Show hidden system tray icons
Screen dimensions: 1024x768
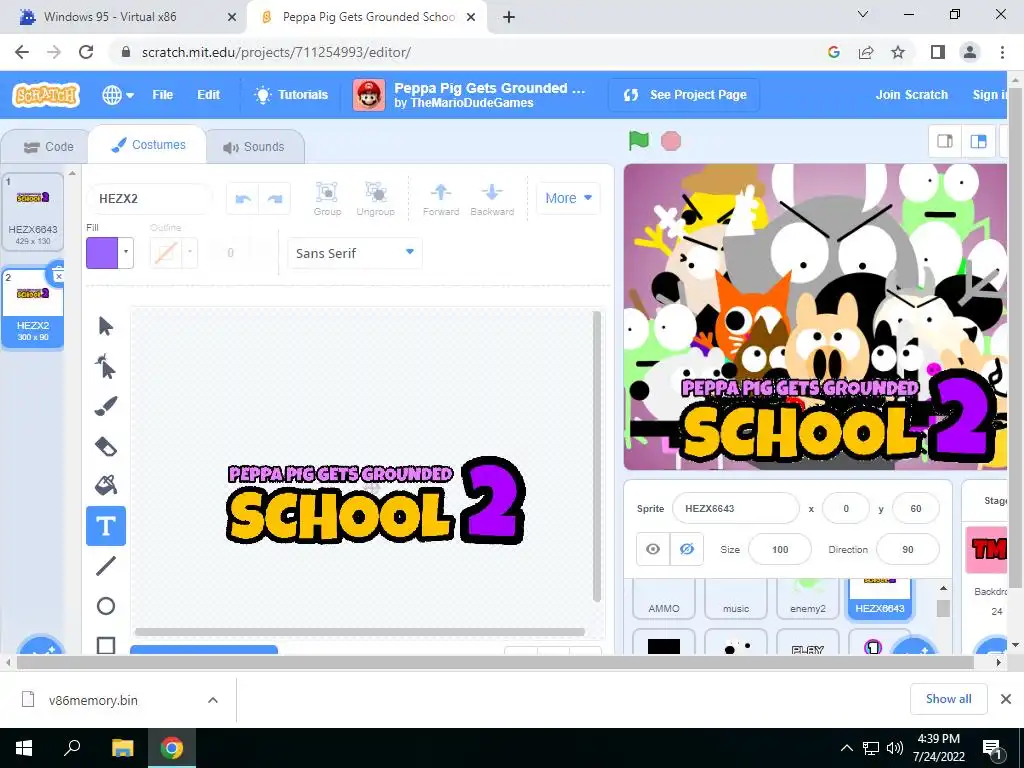pos(846,748)
